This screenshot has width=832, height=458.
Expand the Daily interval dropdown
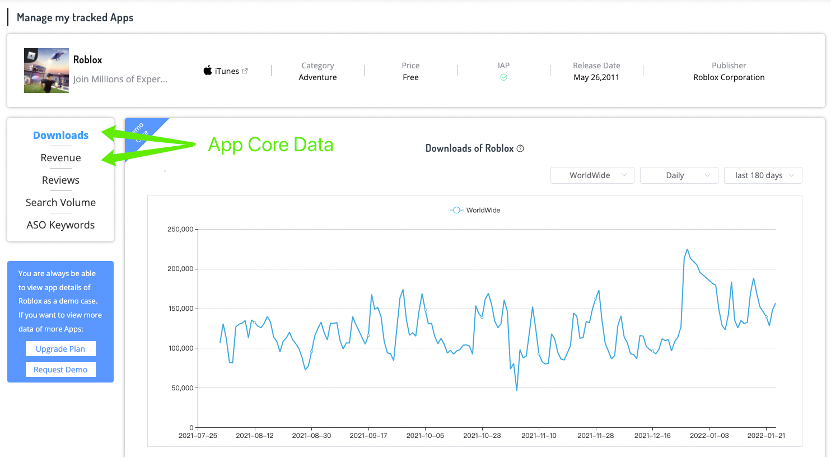(x=678, y=175)
